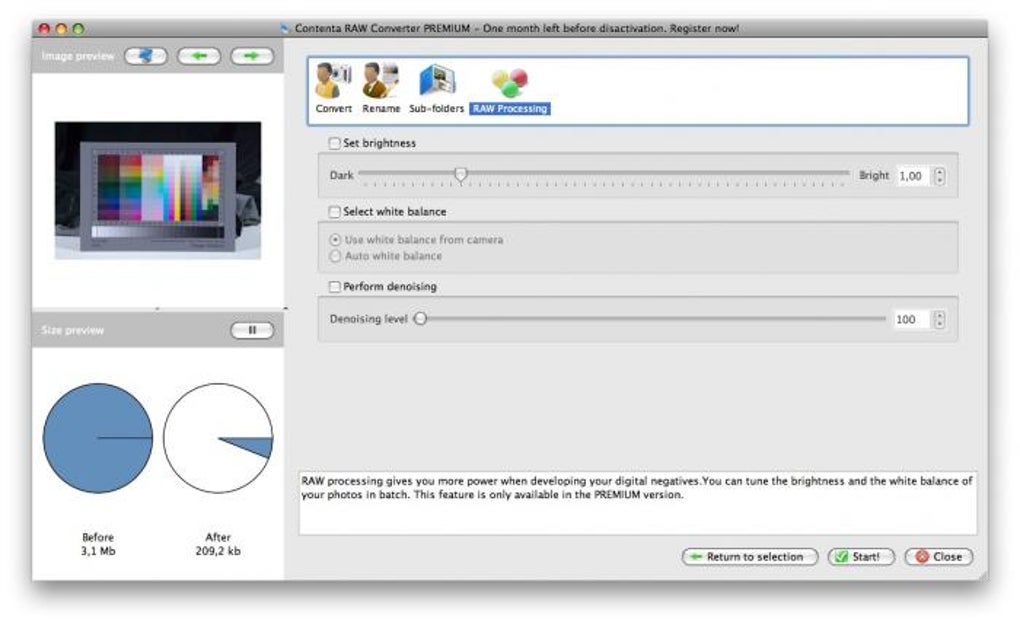Screen dimensions: 1020x625
Task: Click the denoising level slider handle
Action: 420,319
